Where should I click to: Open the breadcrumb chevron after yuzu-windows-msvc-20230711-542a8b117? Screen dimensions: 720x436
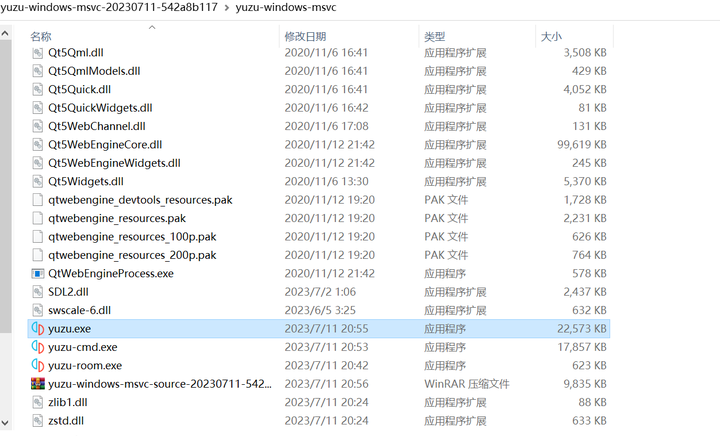[227, 8]
